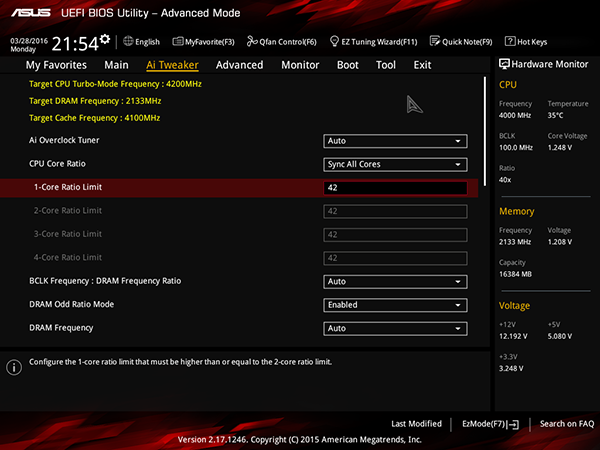Click Target DRAM Frequency : 2133MHz text

pos(95,101)
